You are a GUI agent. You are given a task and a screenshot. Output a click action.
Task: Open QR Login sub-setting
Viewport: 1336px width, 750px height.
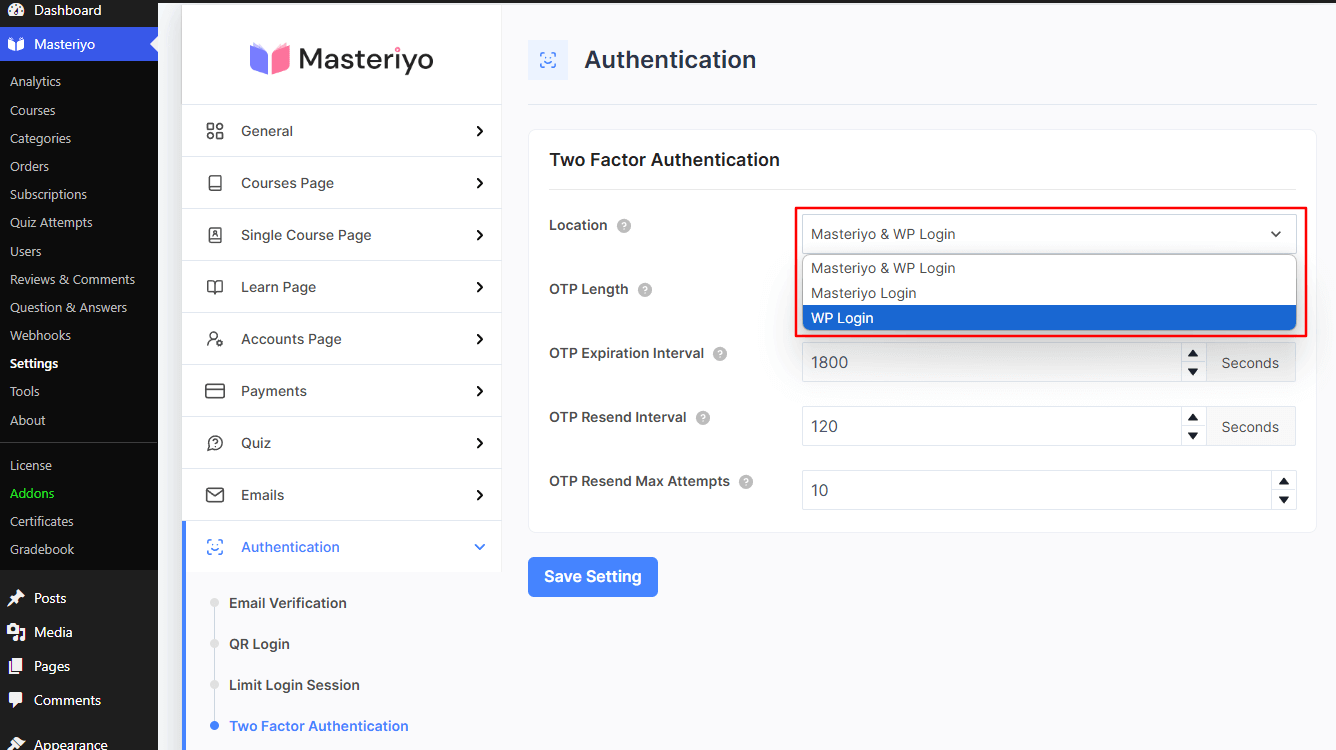pos(259,644)
